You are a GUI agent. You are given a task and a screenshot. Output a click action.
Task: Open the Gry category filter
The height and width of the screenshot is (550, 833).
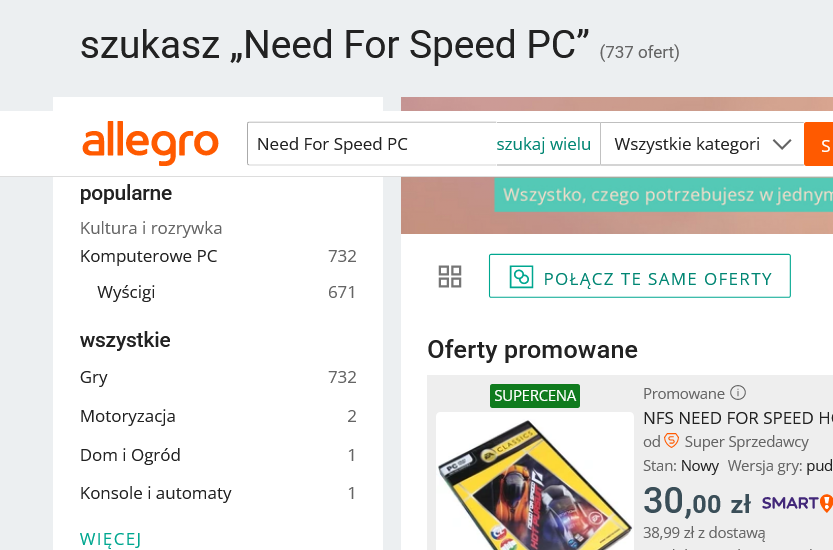[94, 377]
